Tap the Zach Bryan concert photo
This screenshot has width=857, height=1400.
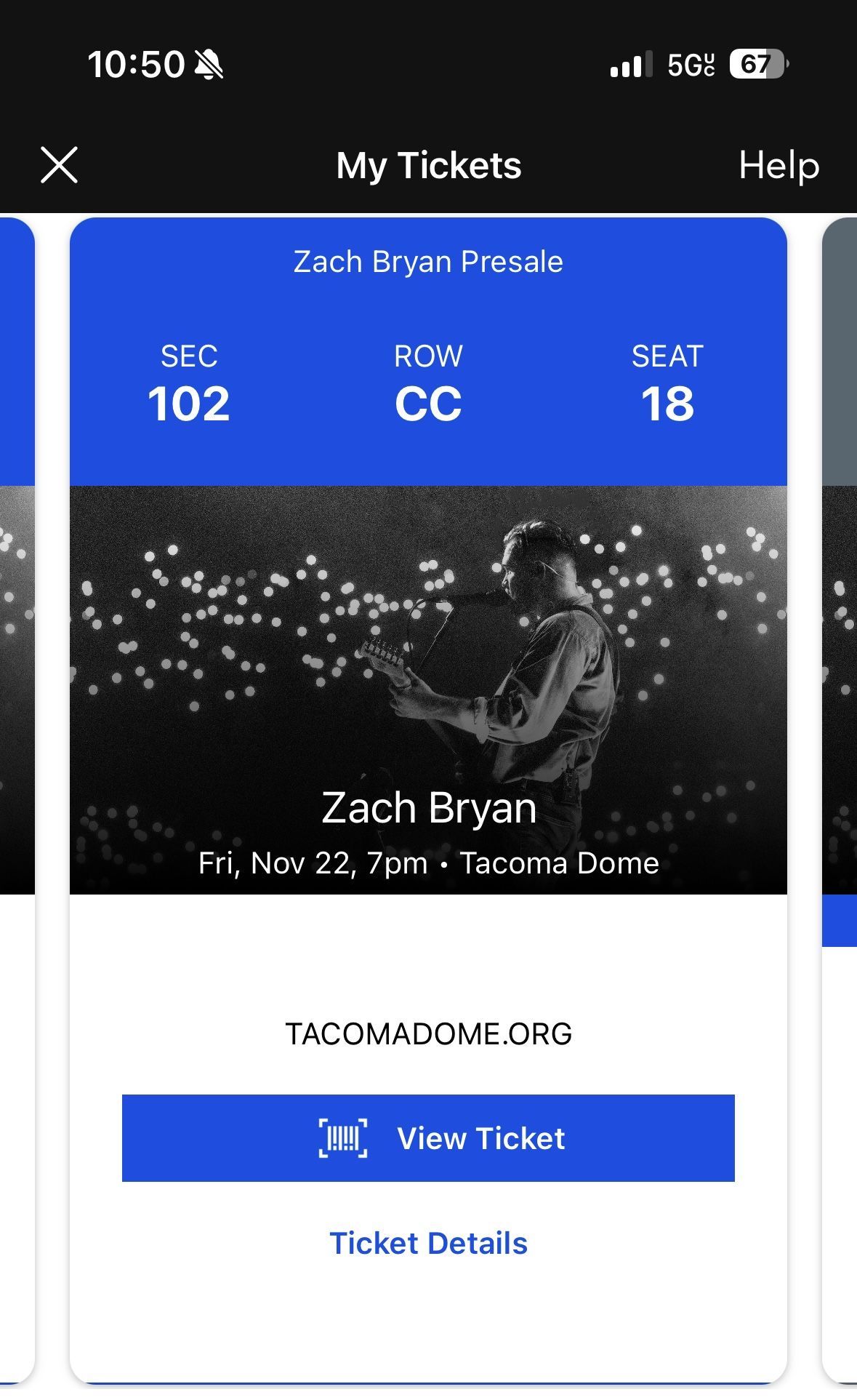[428, 655]
